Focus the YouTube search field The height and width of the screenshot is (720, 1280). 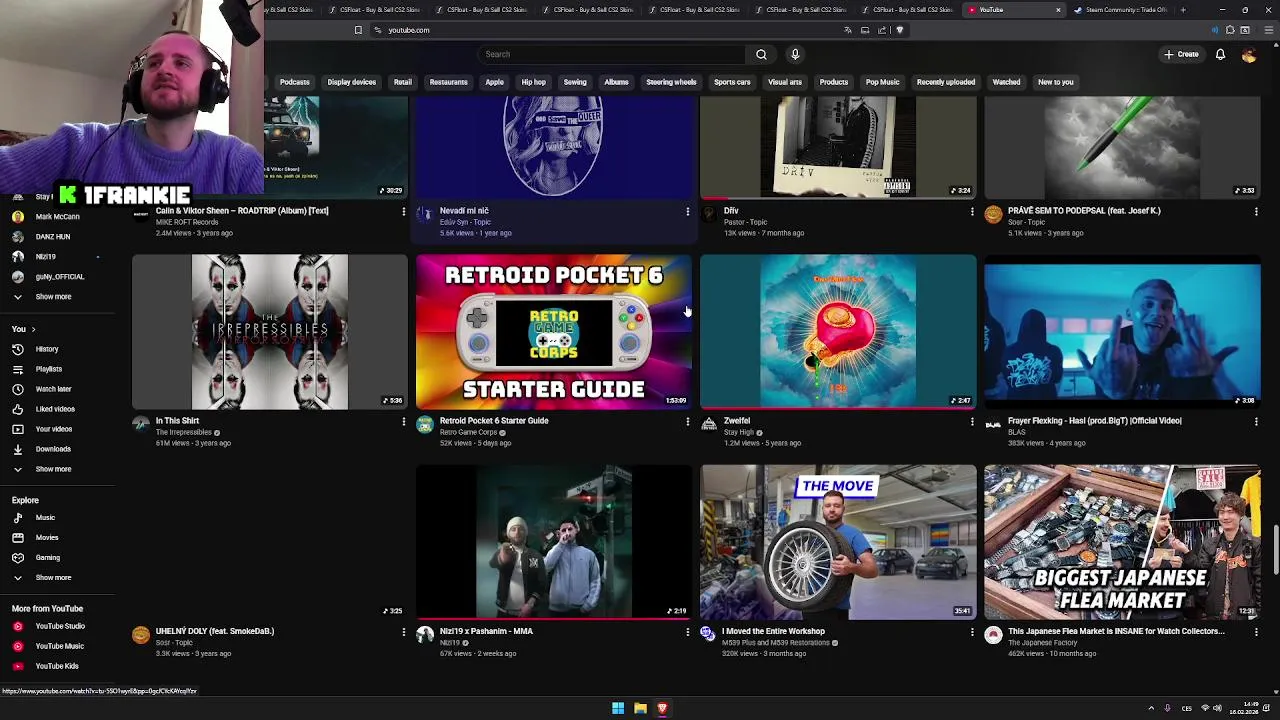[x=612, y=54]
